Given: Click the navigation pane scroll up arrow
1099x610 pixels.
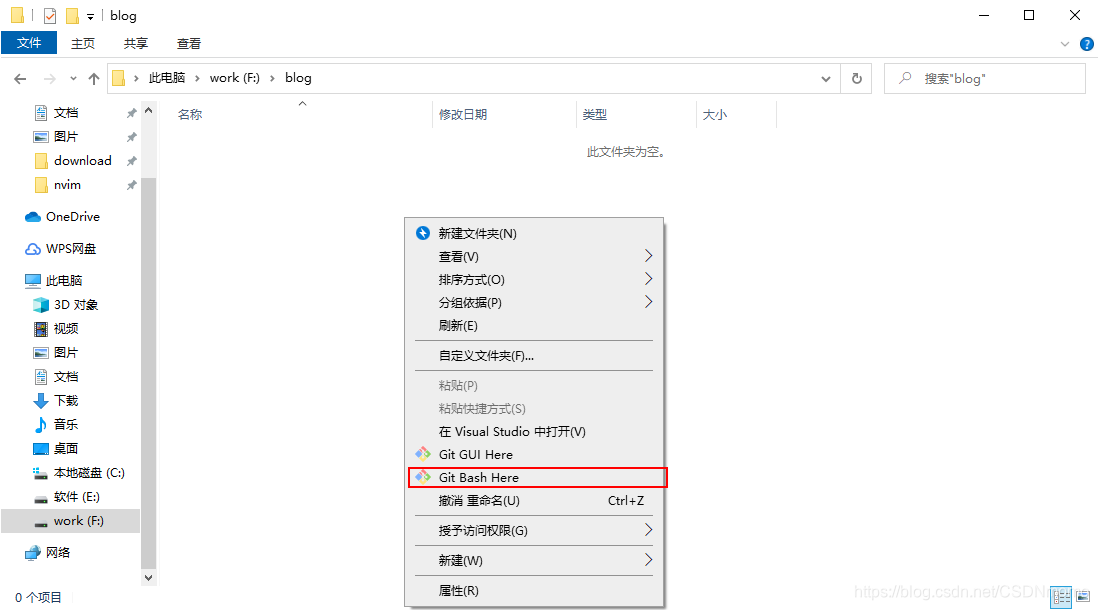Looking at the screenshot, I should tap(149, 111).
